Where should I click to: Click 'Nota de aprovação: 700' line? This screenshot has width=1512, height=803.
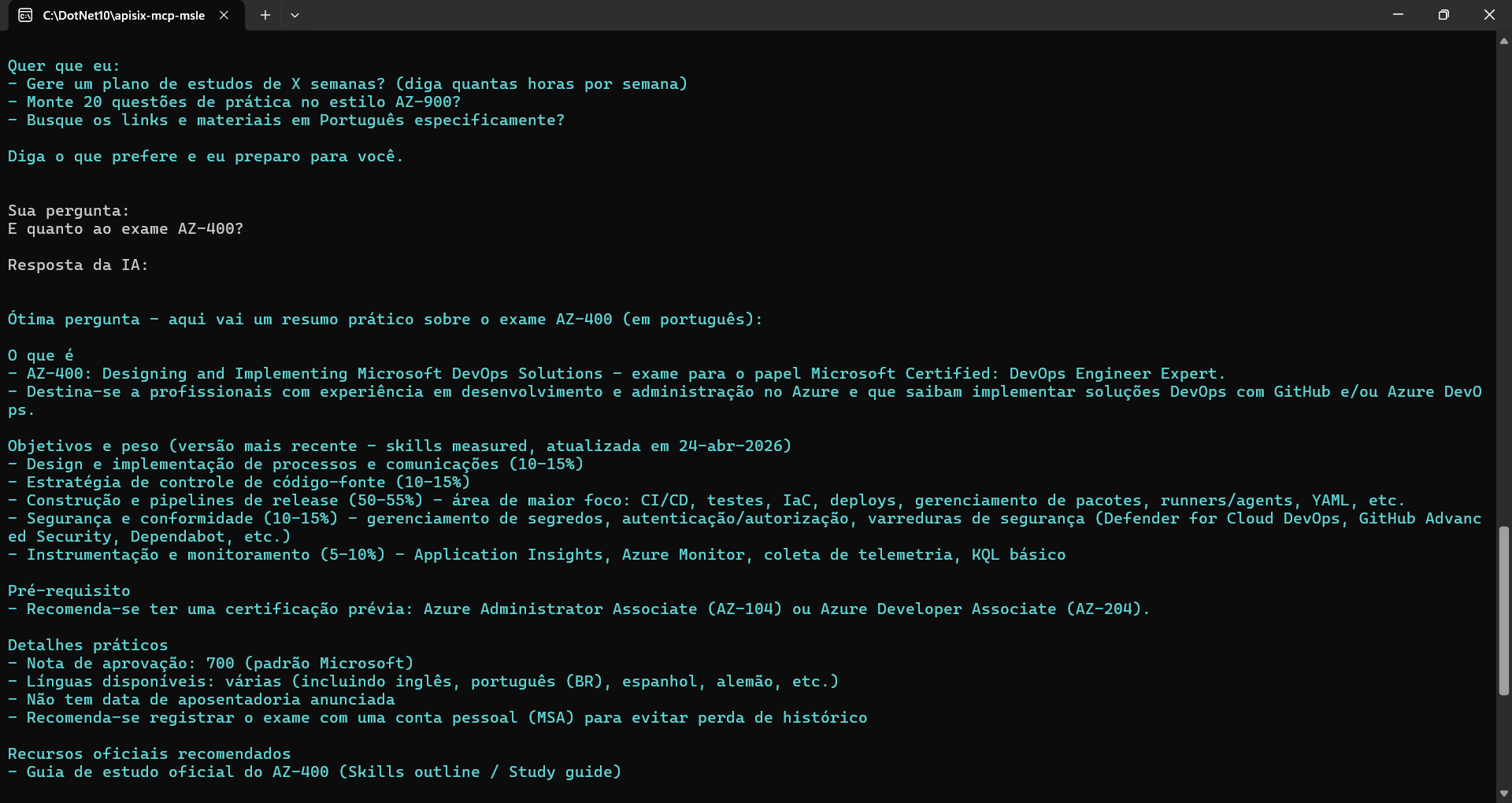point(210,664)
